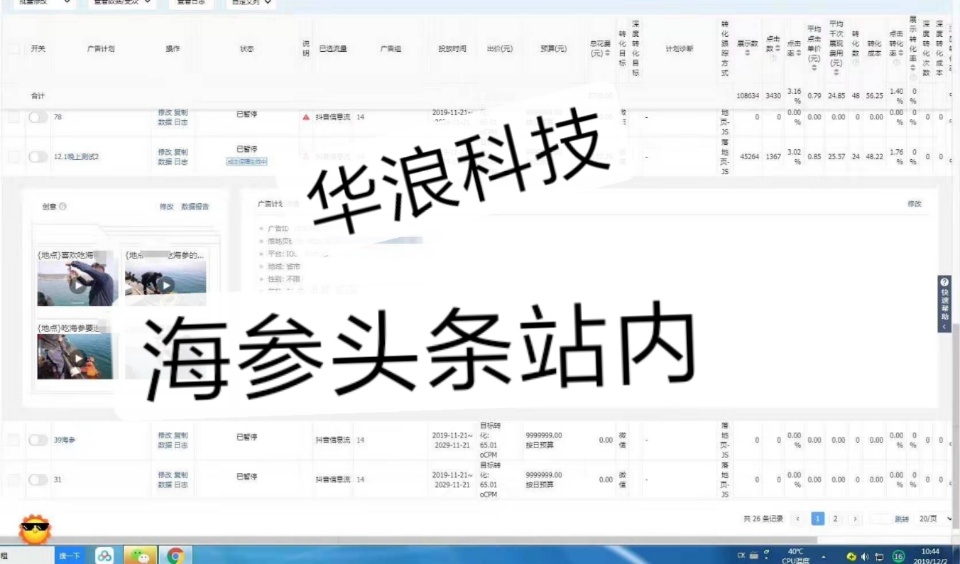
Task: Tick the checkbox for ad plan 31
Action: [13, 479]
